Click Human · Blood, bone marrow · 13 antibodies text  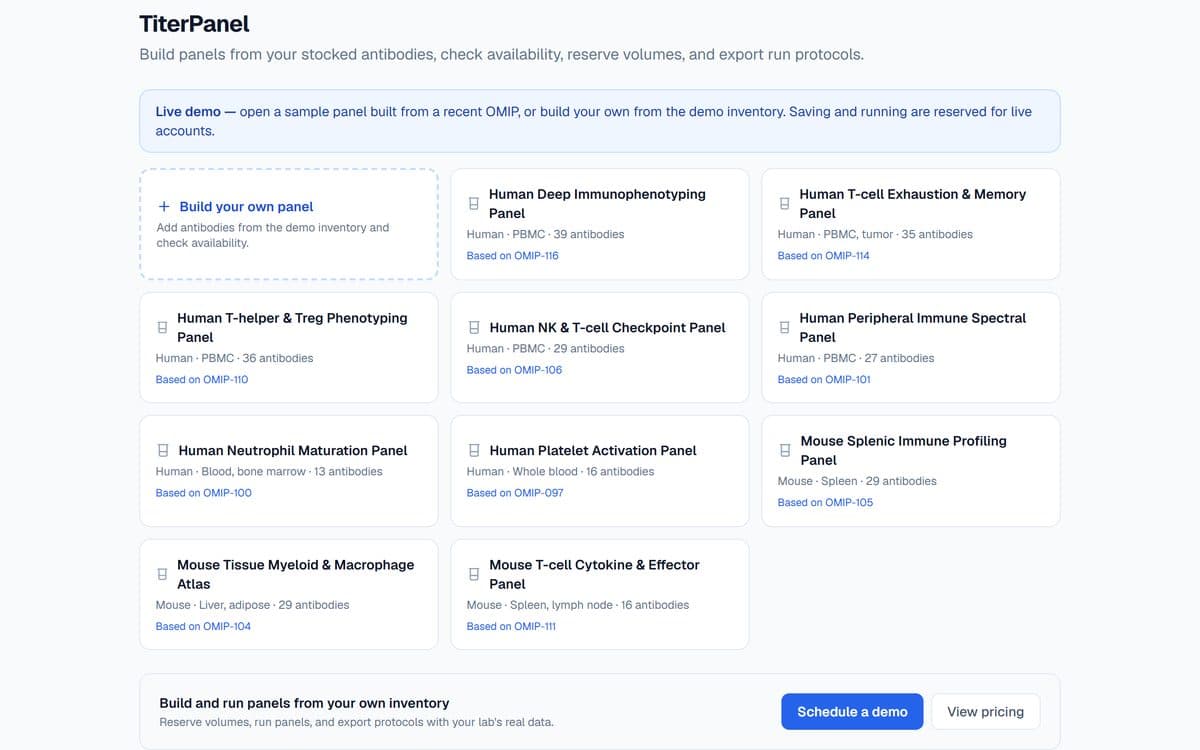[269, 472]
